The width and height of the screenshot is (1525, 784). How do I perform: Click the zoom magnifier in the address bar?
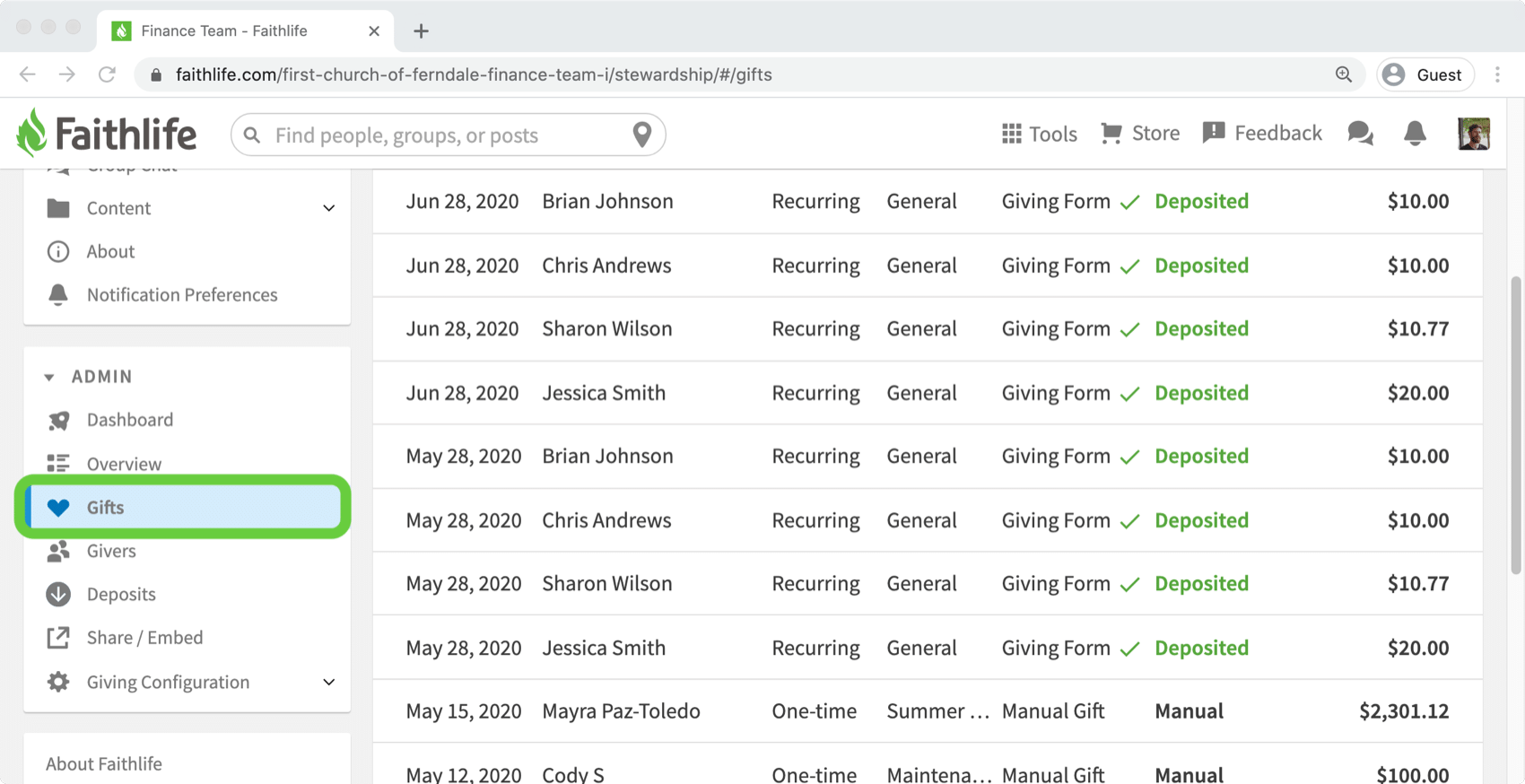point(1343,74)
